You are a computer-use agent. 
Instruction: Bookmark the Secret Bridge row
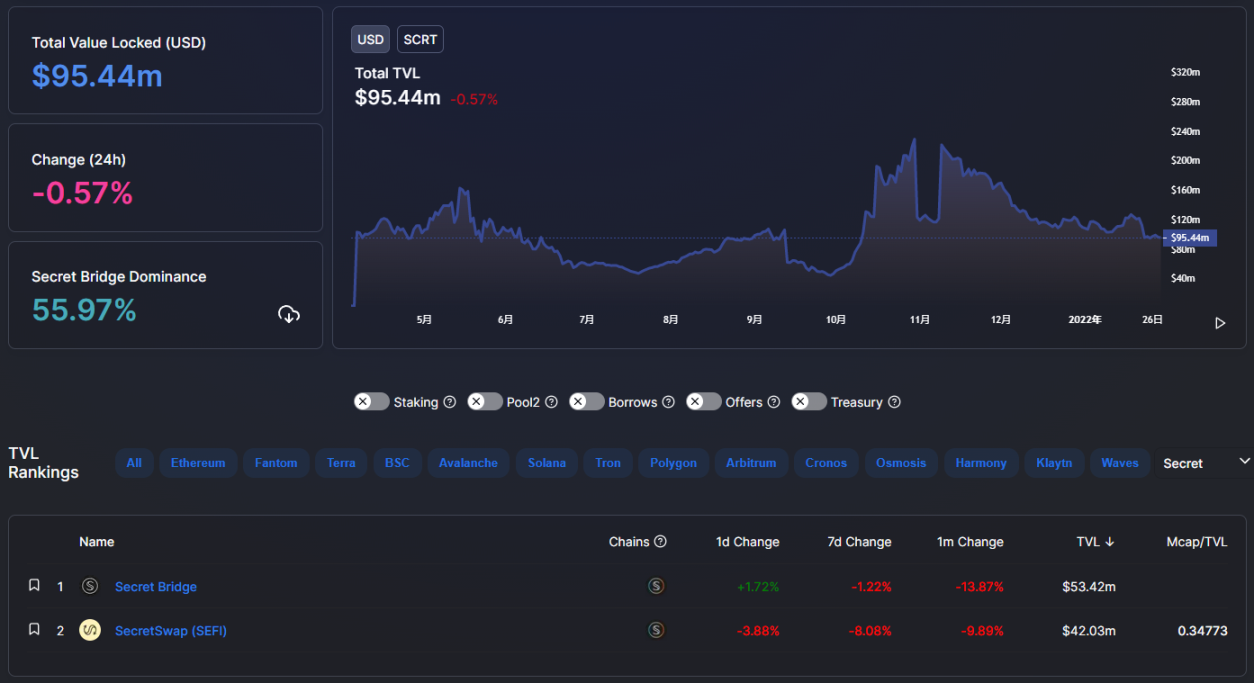click(x=34, y=585)
